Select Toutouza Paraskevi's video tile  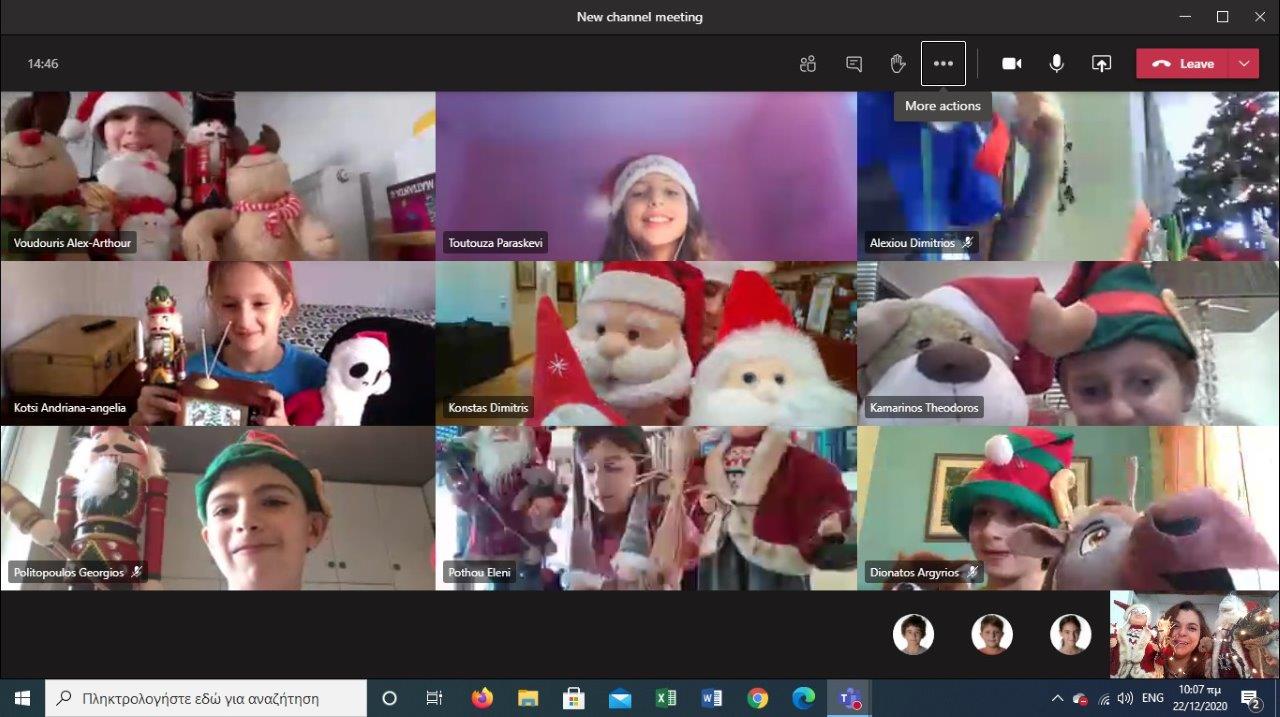click(x=645, y=176)
